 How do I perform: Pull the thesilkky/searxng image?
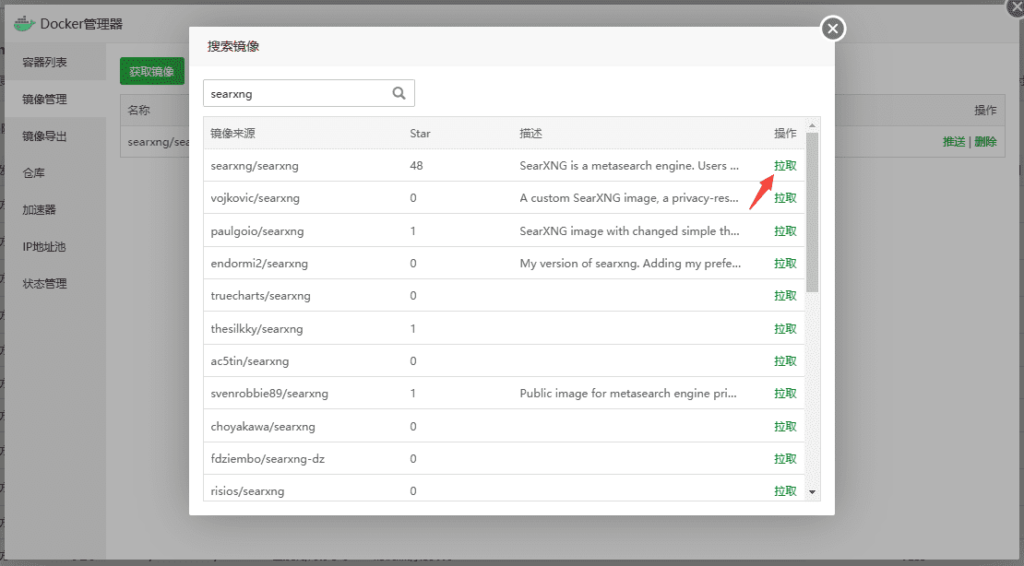tap(785, 329)
